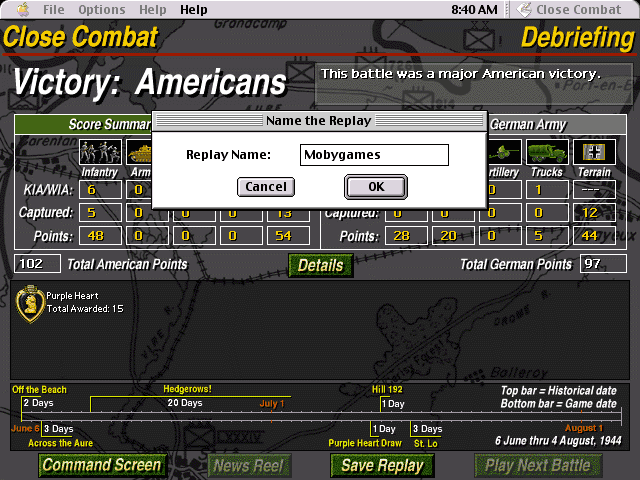Select German Points value 20
The width and height of the screenshot is (640, 480).
tap(453, 236)
